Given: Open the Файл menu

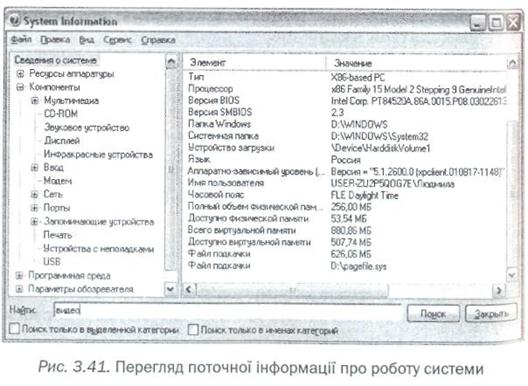Looking at the screenshot, I should pos(21,40).
